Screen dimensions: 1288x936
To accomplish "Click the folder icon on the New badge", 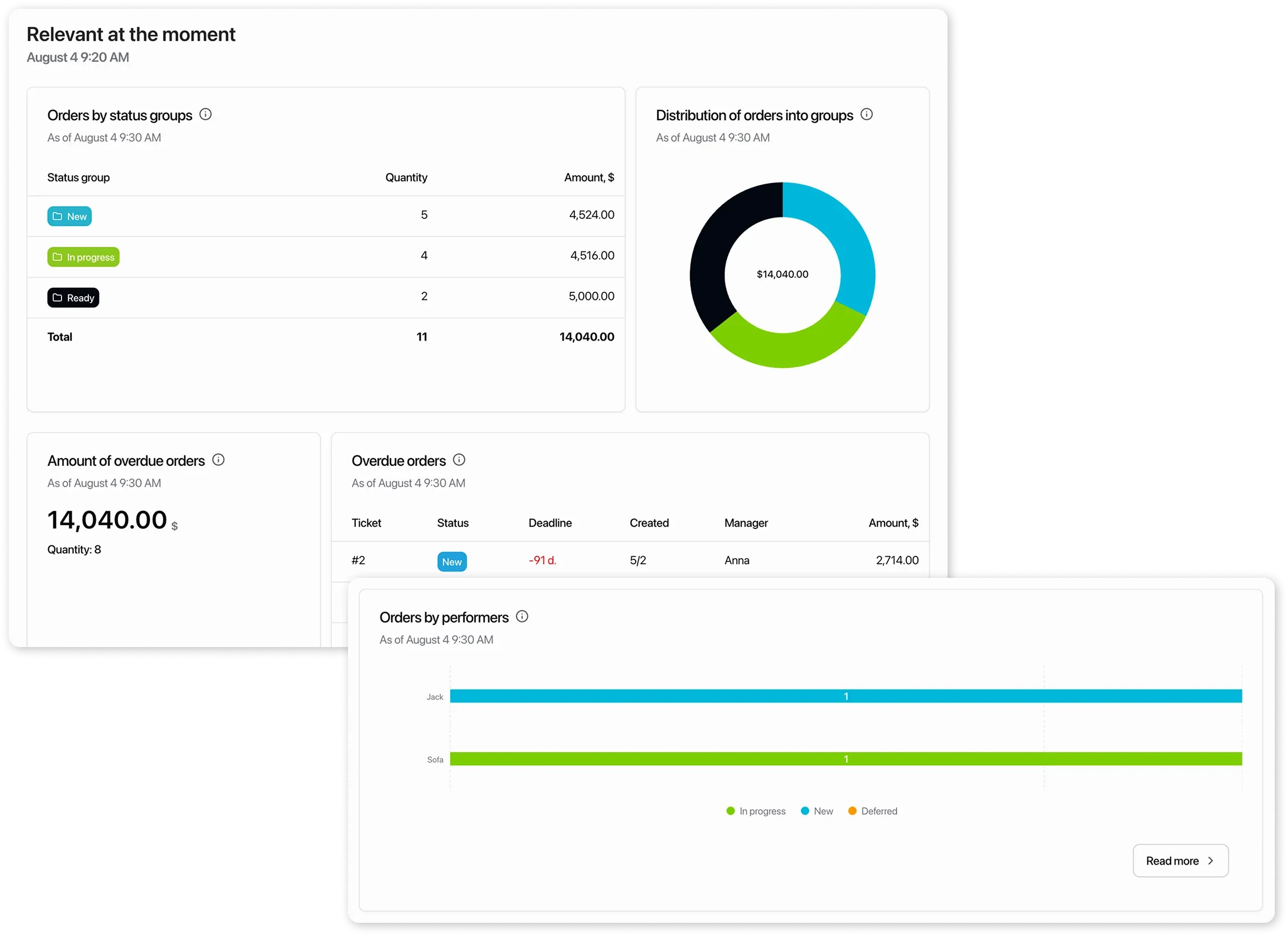I will 57,216.
